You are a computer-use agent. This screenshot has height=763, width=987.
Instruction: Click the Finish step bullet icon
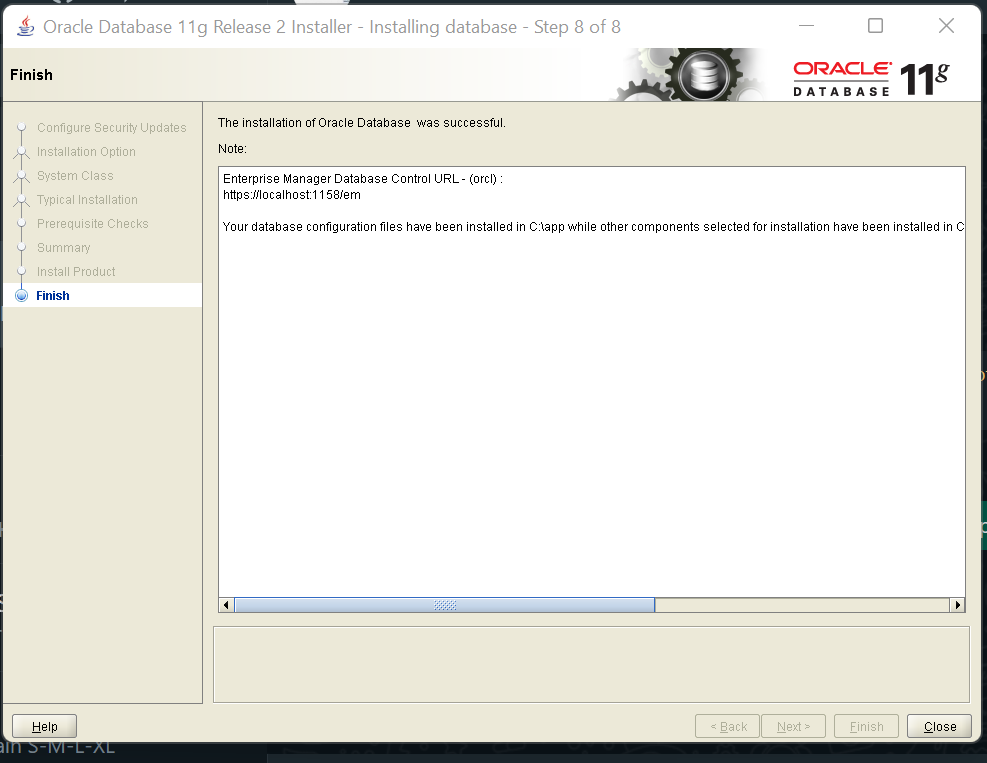tap(21, 295)
